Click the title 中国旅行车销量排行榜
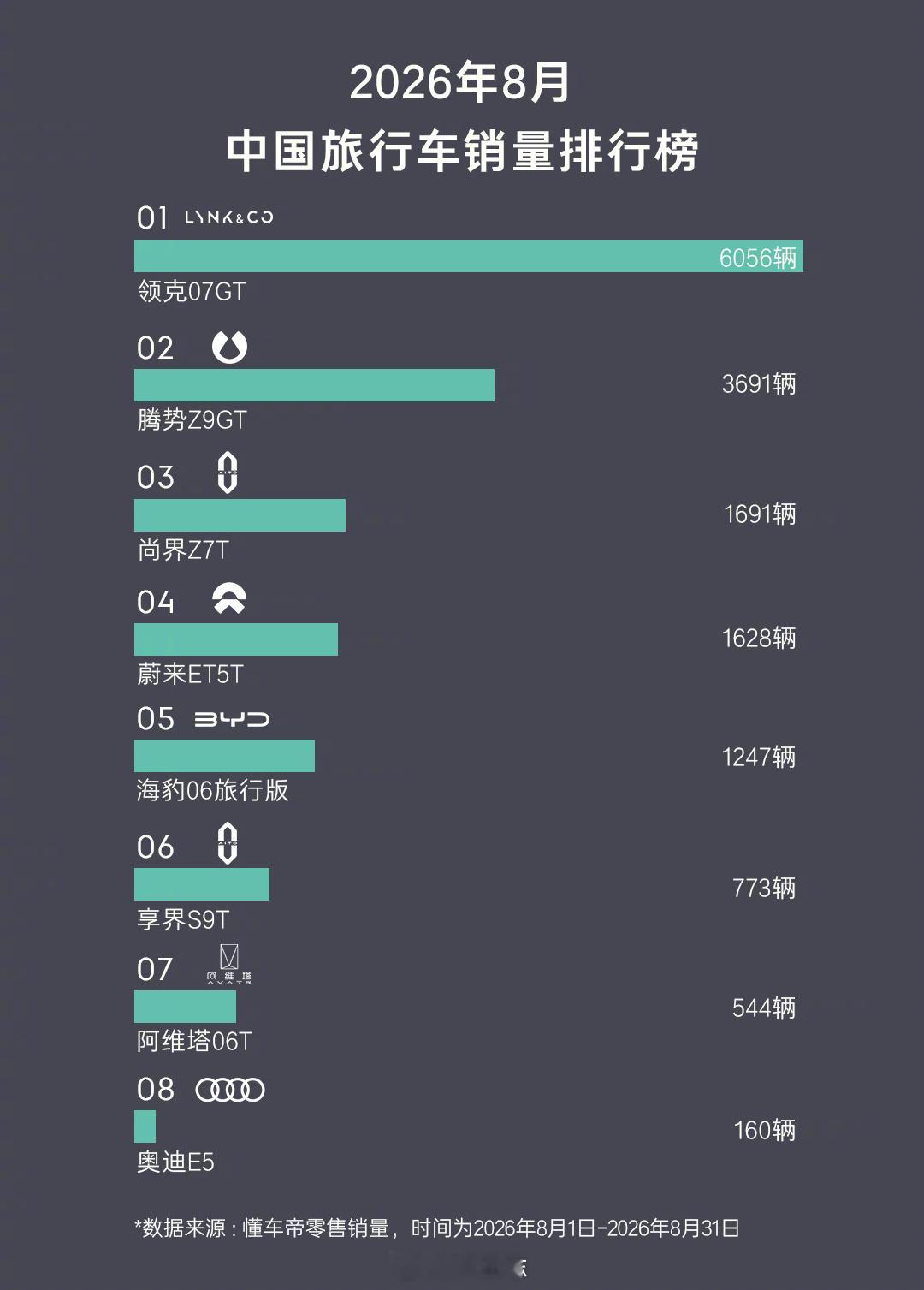This screenshot has height=1290, width=924. pyautogui.click(x=462, y=152)
